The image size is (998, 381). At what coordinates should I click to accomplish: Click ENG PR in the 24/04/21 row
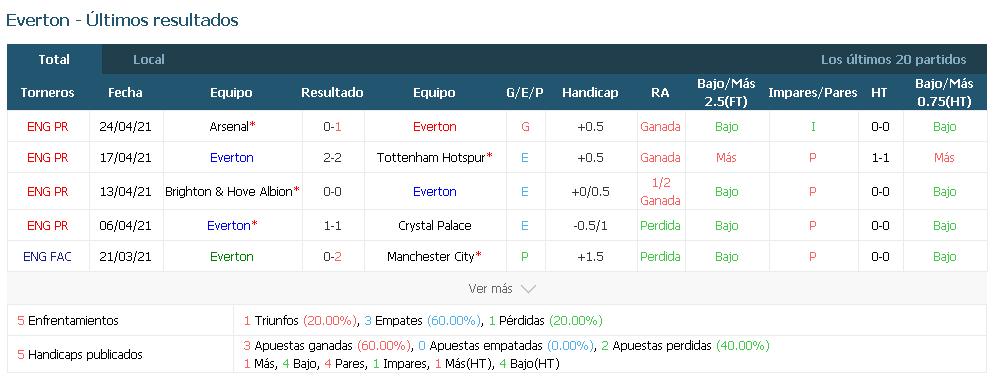coord(48,127)
